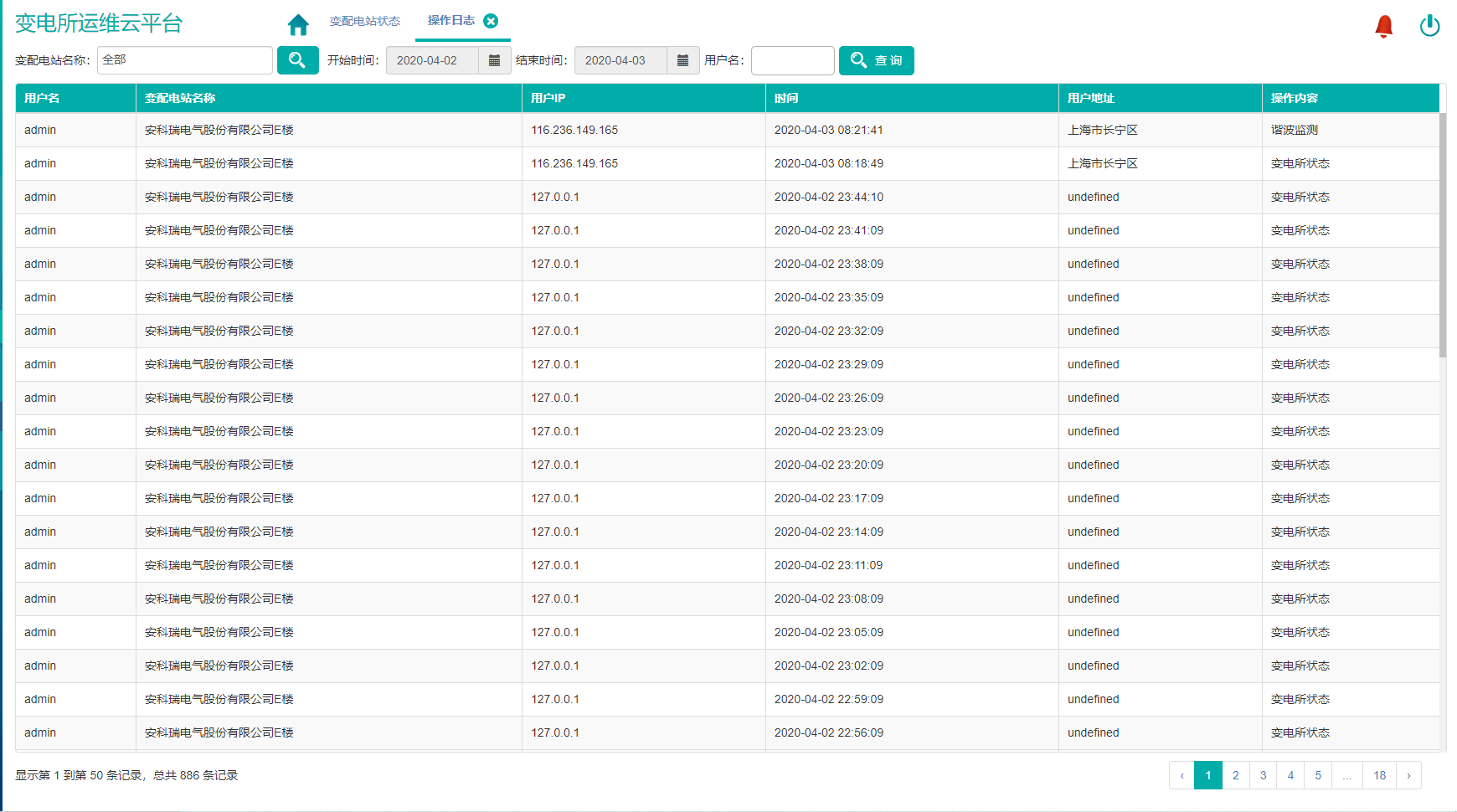
Task: Select the timestamp 2020-04-02 23:38:09
Action: click(829, 264)
